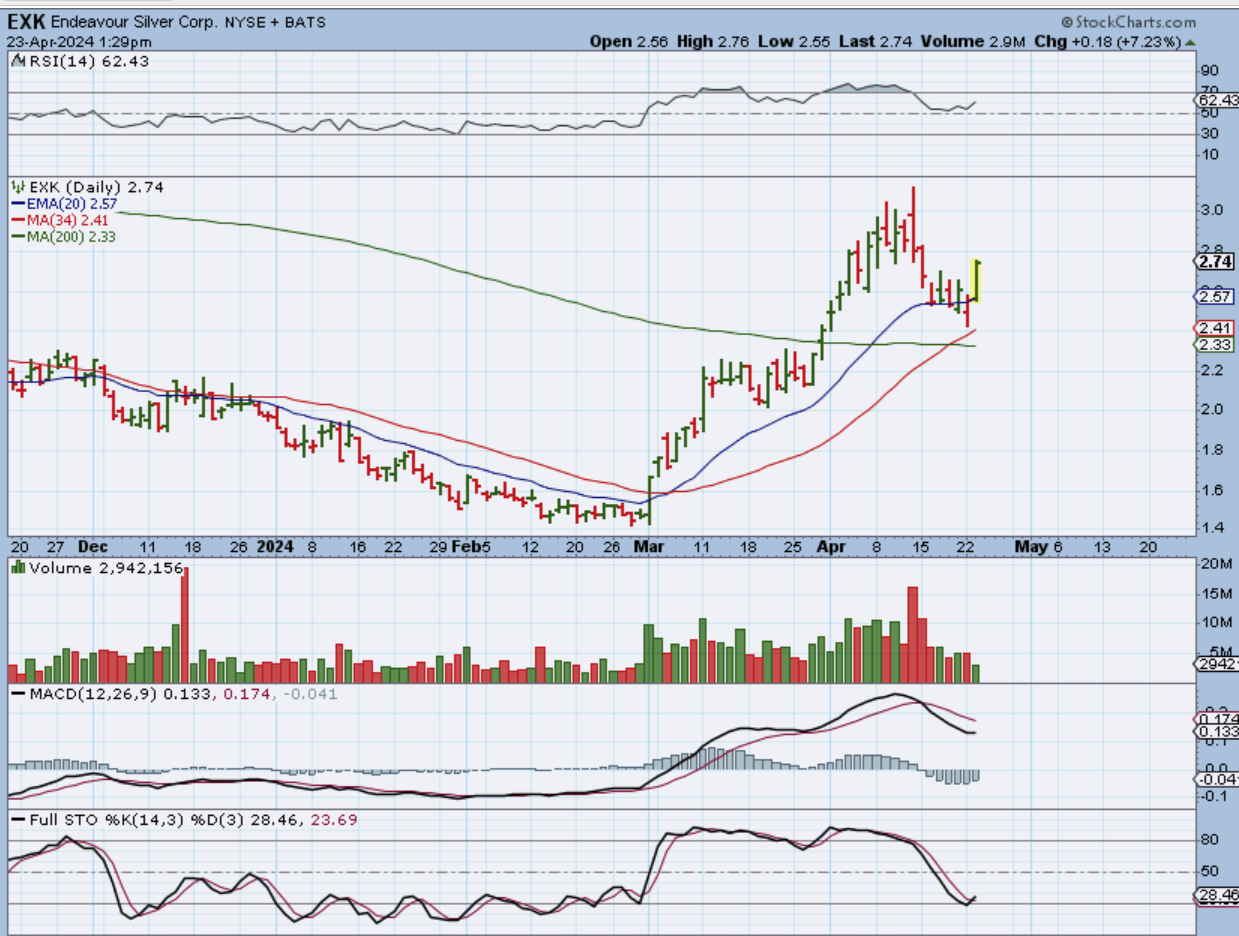Click the 3.0 price axis label
This screenshot has width=1239, height=936.
point(1212,209)
